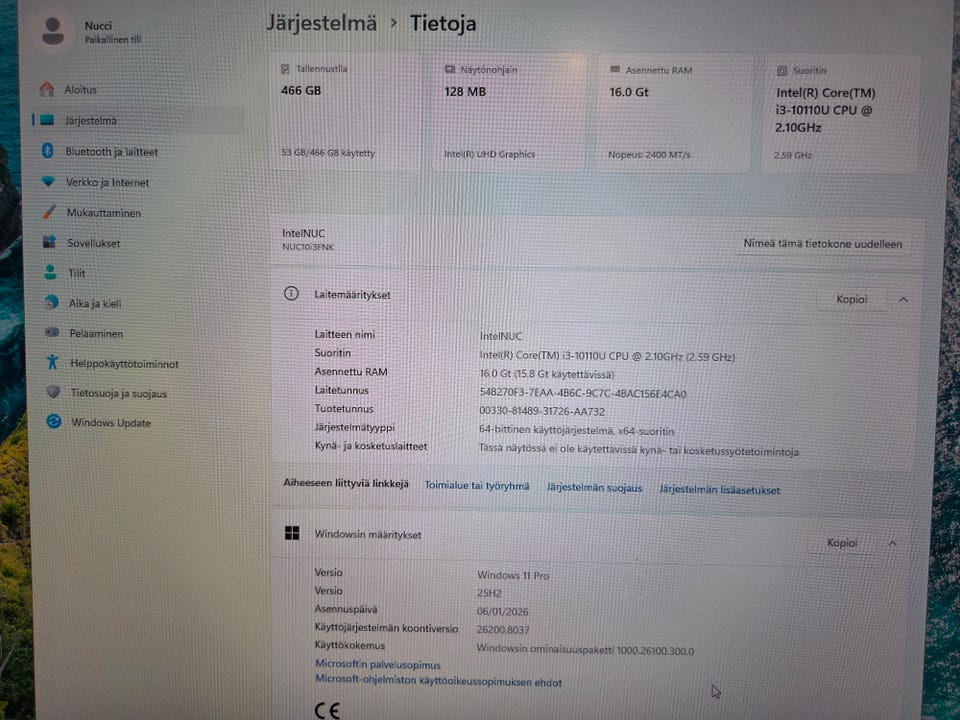The width and height of the screenshot is (960, 720).
Task: Open the Suoritin i3-10110U card
Action: tap(840, 115)
